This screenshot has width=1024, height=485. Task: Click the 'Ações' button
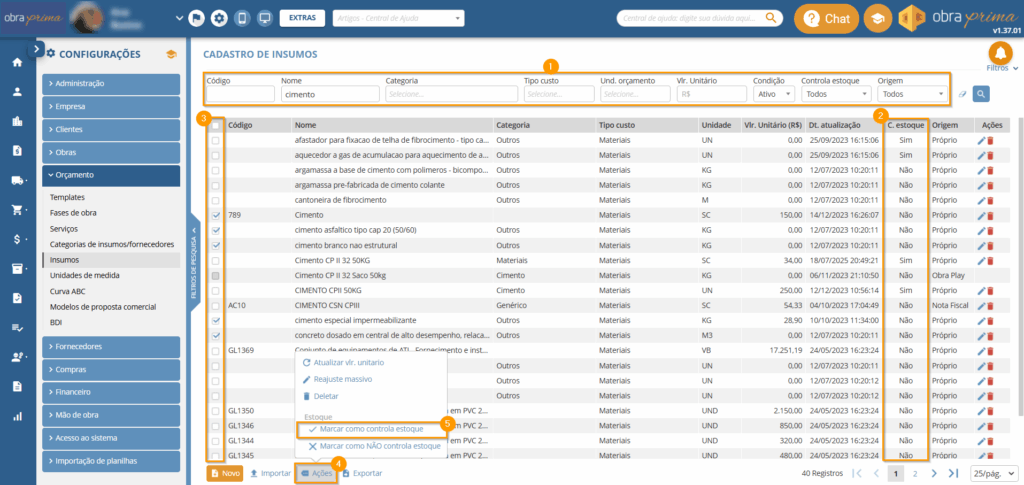317,473
